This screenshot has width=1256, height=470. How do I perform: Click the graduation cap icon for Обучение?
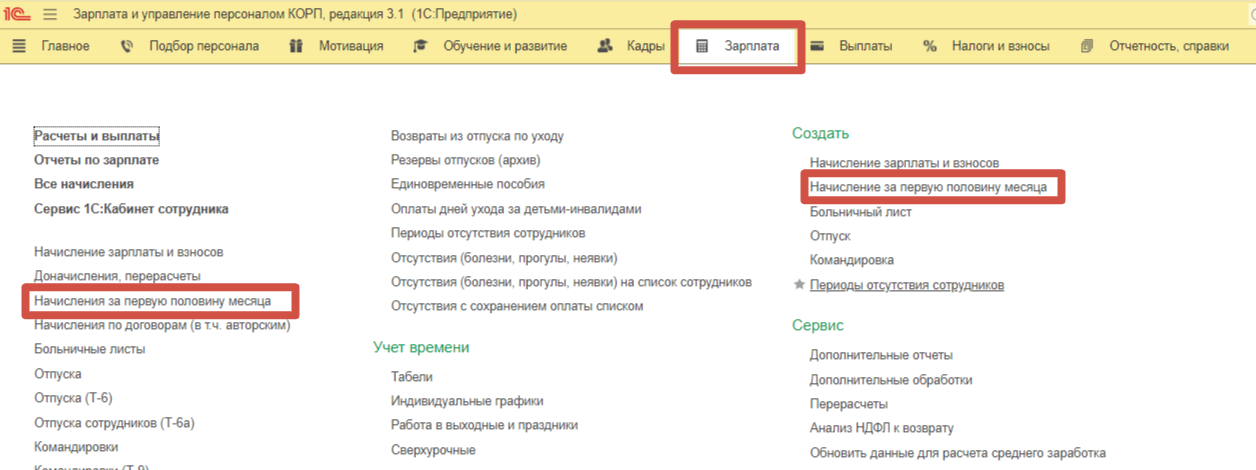click(x=421, y=46)
